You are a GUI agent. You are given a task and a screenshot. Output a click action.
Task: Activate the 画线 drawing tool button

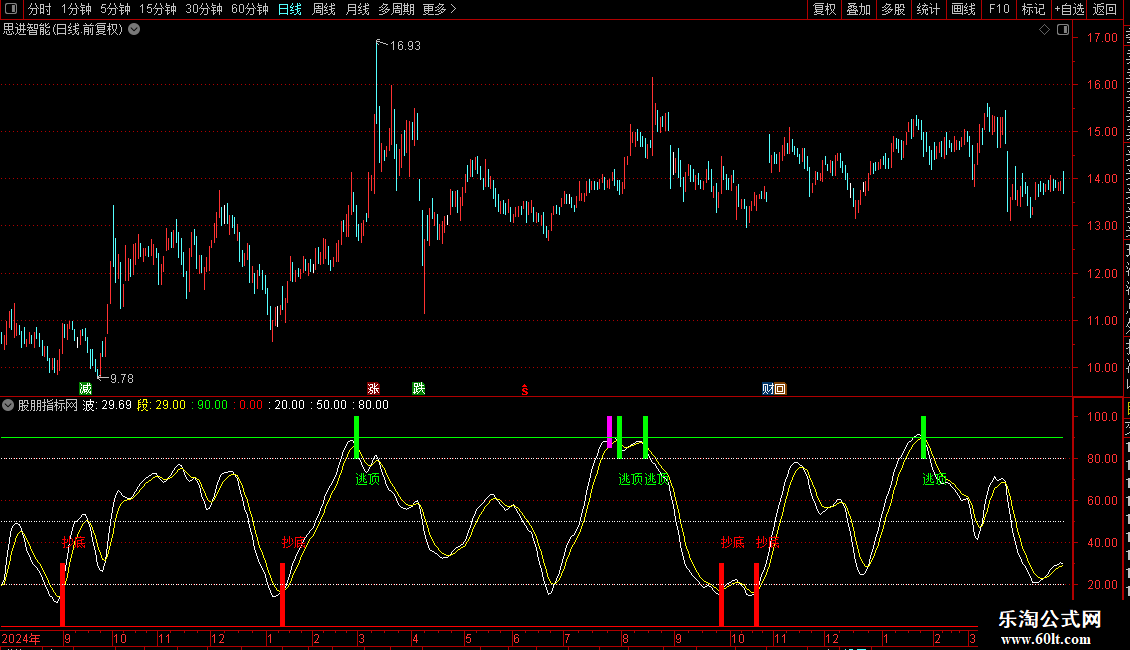click(963, 9)
